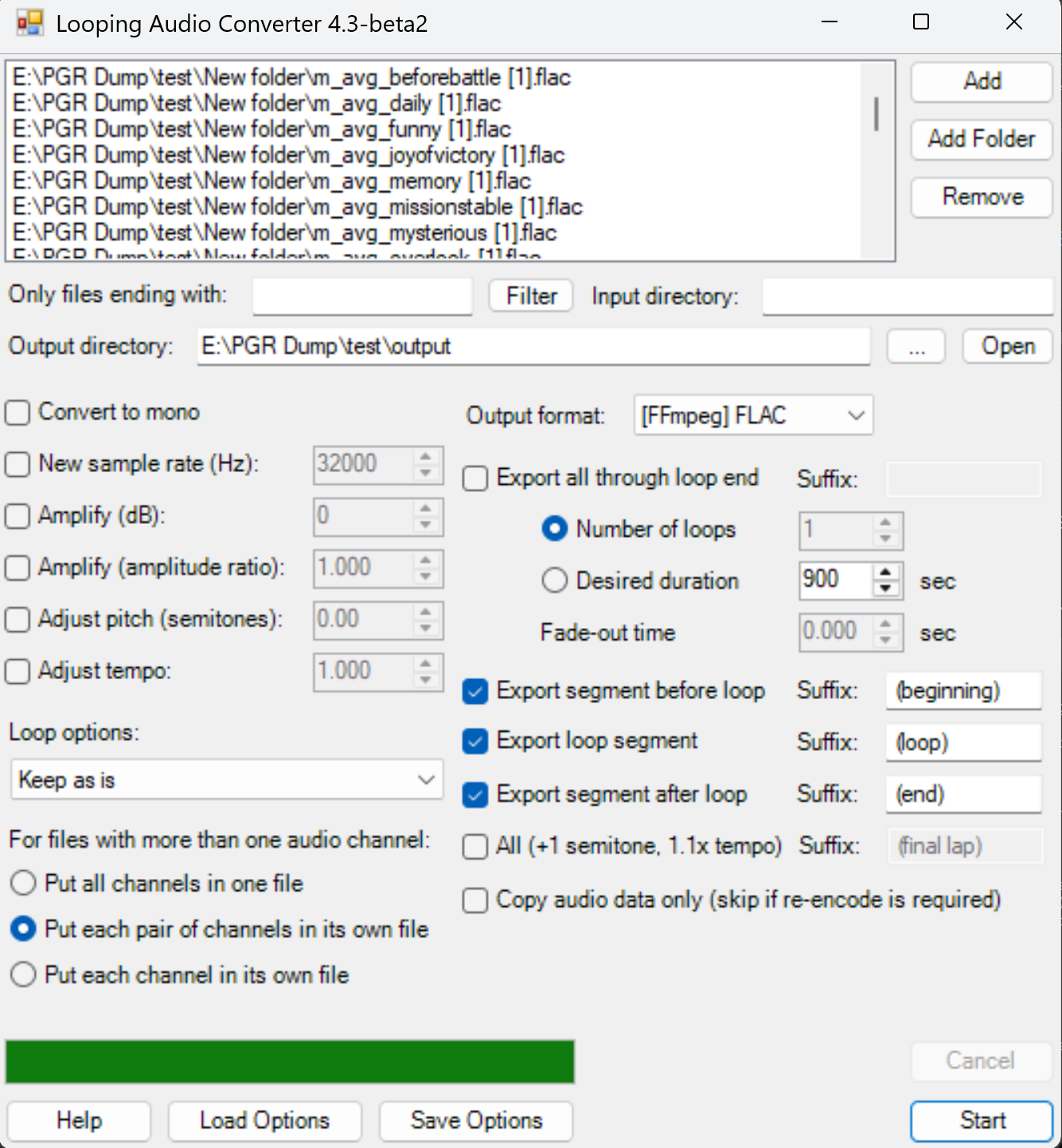Click Load Options
The image size is (1062, 1148).
(264, 1121)
